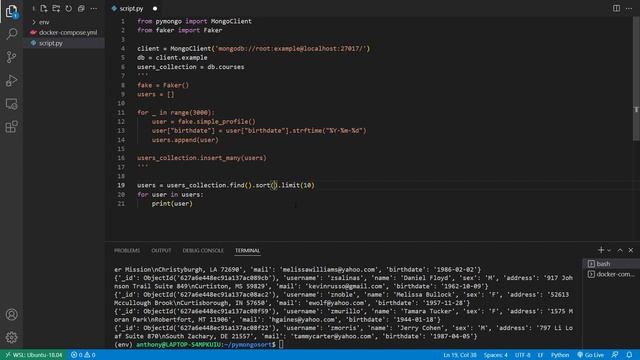The image size is (640, 360).
Task: Click 'users_collection = db.courses' line
Action: pyautogui.click(x=191, y=67)
